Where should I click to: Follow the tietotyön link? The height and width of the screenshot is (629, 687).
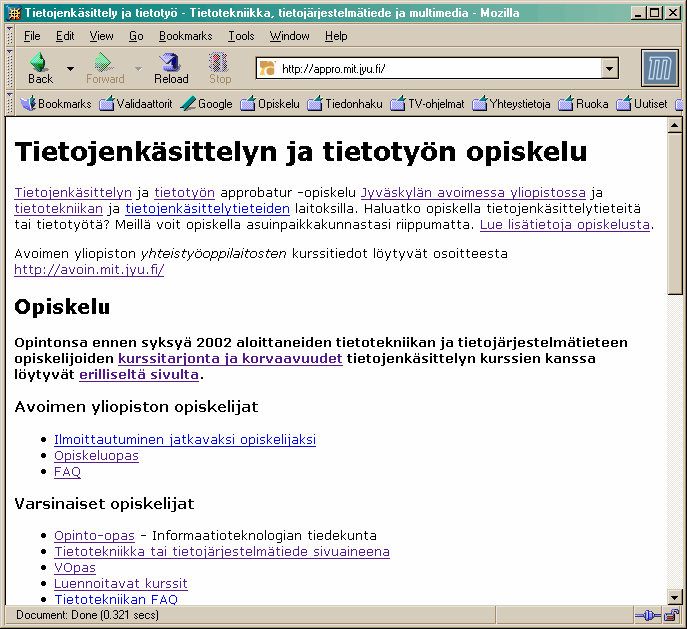pyautogui.click(x=184, y=193)
